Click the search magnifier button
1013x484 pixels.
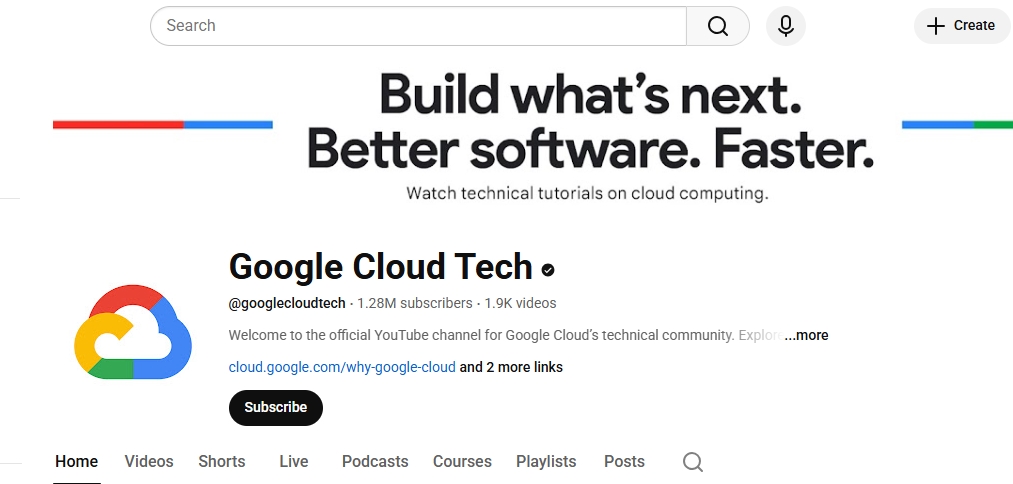coord(718,26)
